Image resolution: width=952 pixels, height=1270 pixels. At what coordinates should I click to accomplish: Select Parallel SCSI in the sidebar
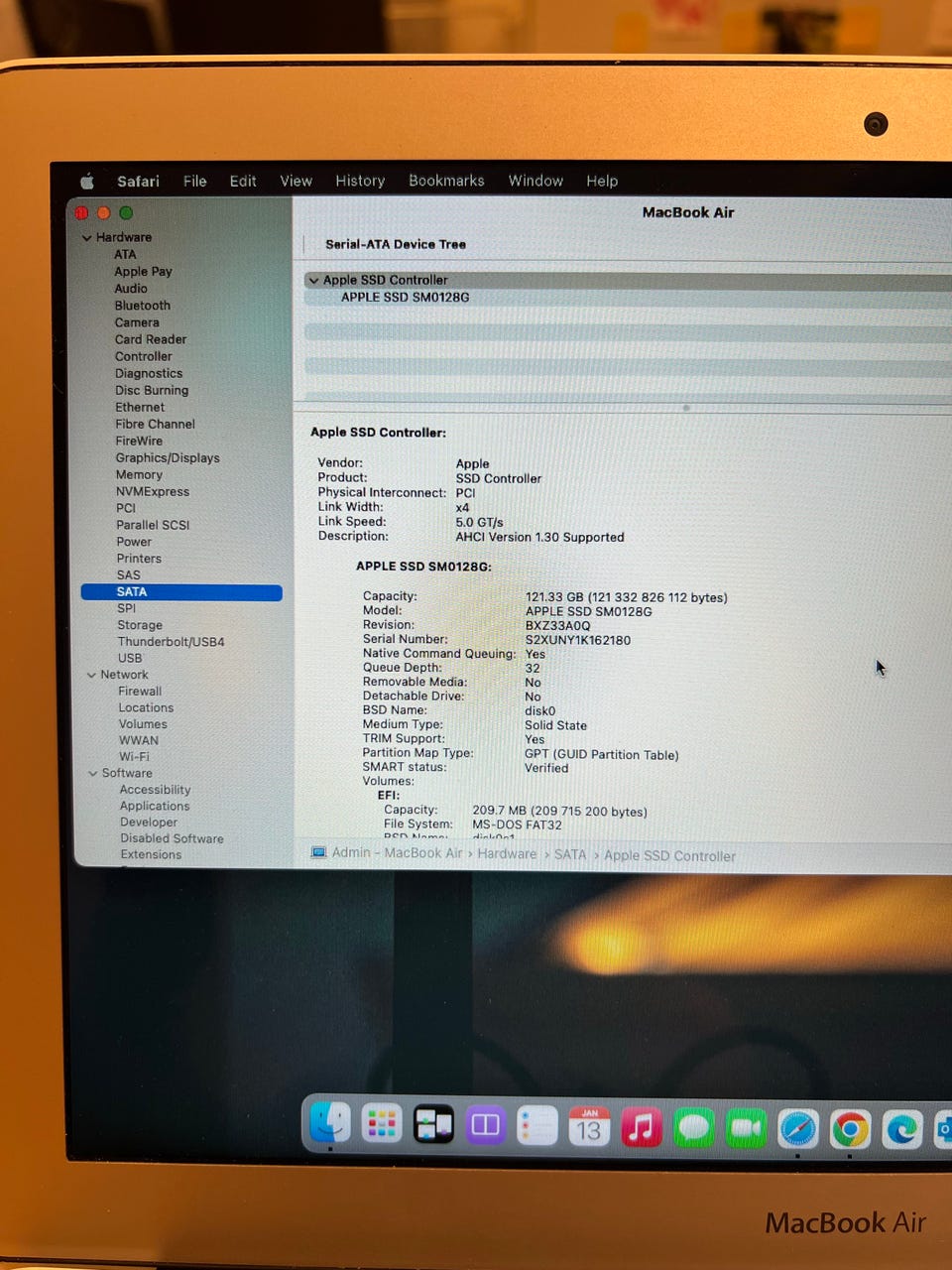[153, 525]
